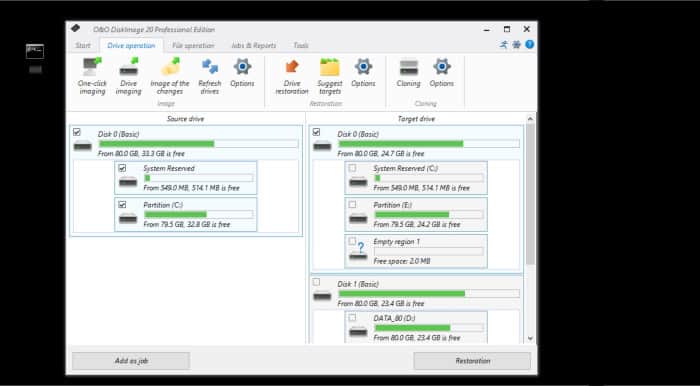Image resolution: width=700 pixels, height=386 pixels.
Task: Uncheck source Disk 0 checkbox
Action: [77, 132]
